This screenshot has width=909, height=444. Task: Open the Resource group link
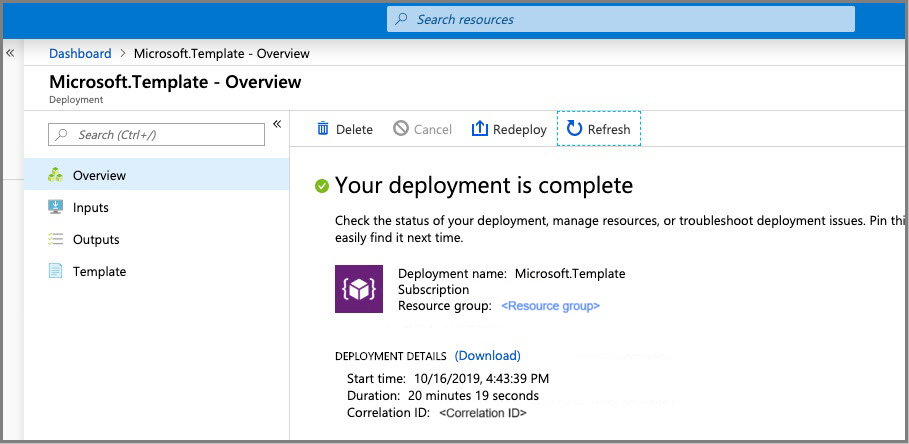[550, 306]
